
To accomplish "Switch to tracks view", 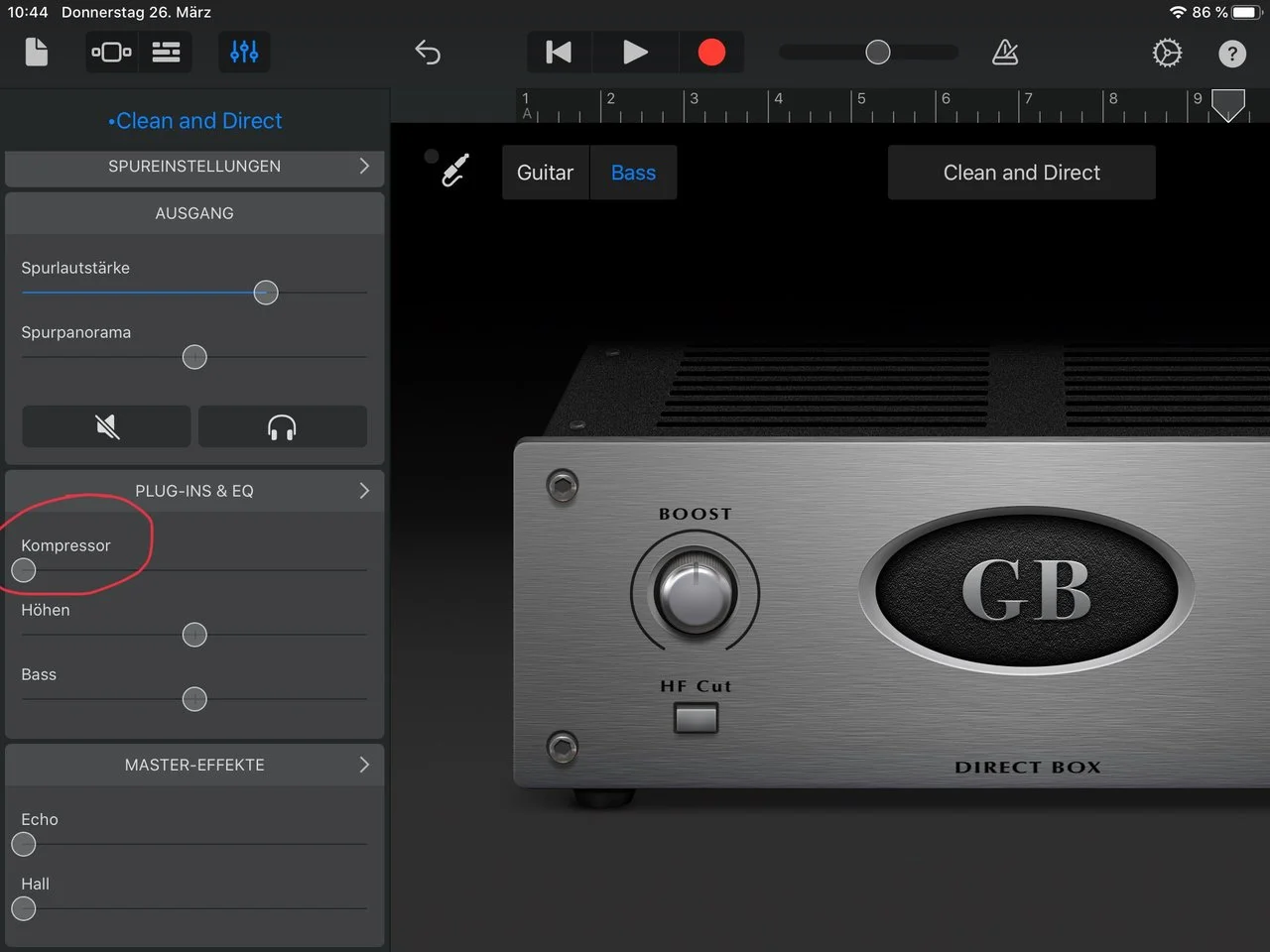I will click(166, 52).
